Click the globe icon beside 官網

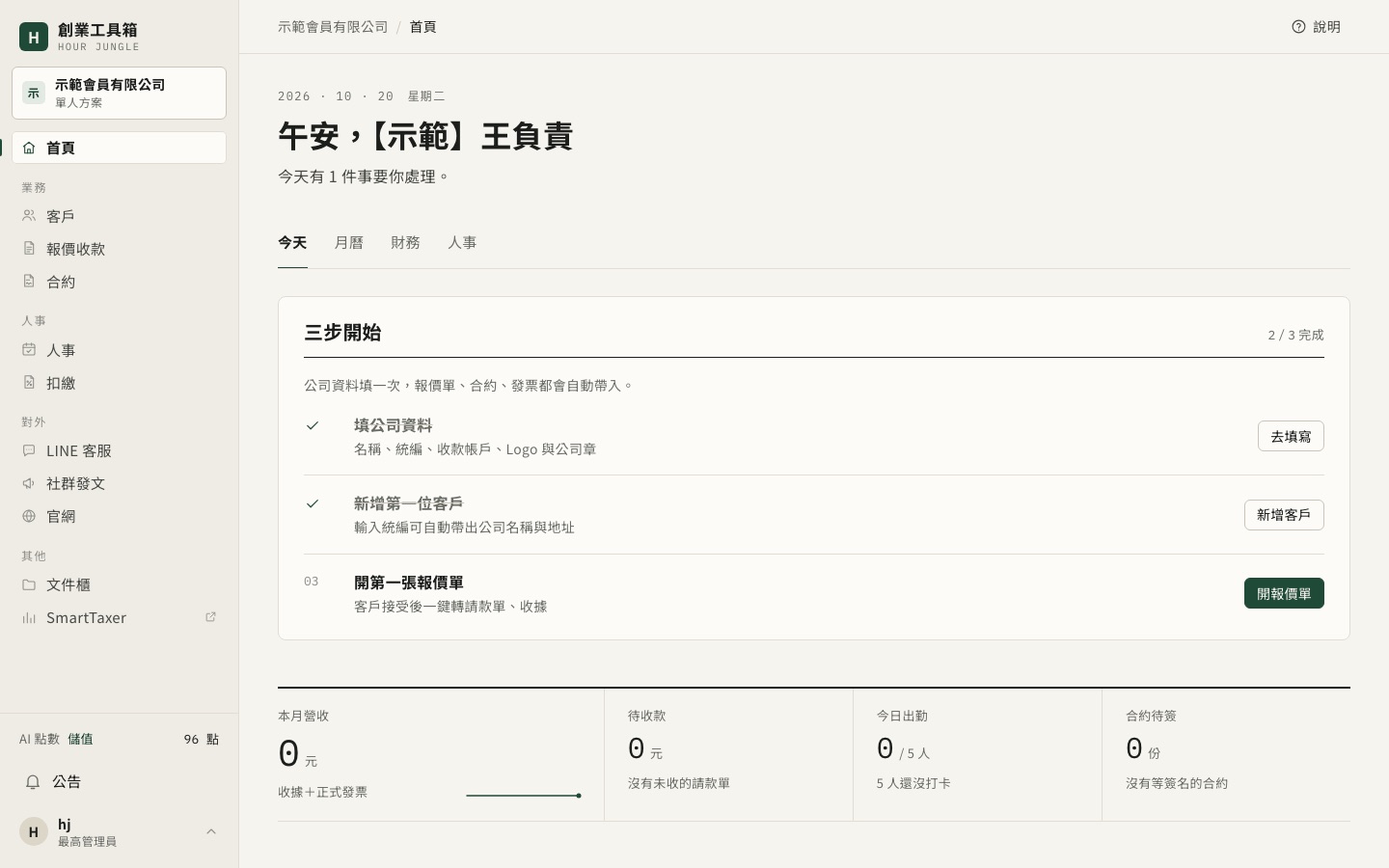29,516
